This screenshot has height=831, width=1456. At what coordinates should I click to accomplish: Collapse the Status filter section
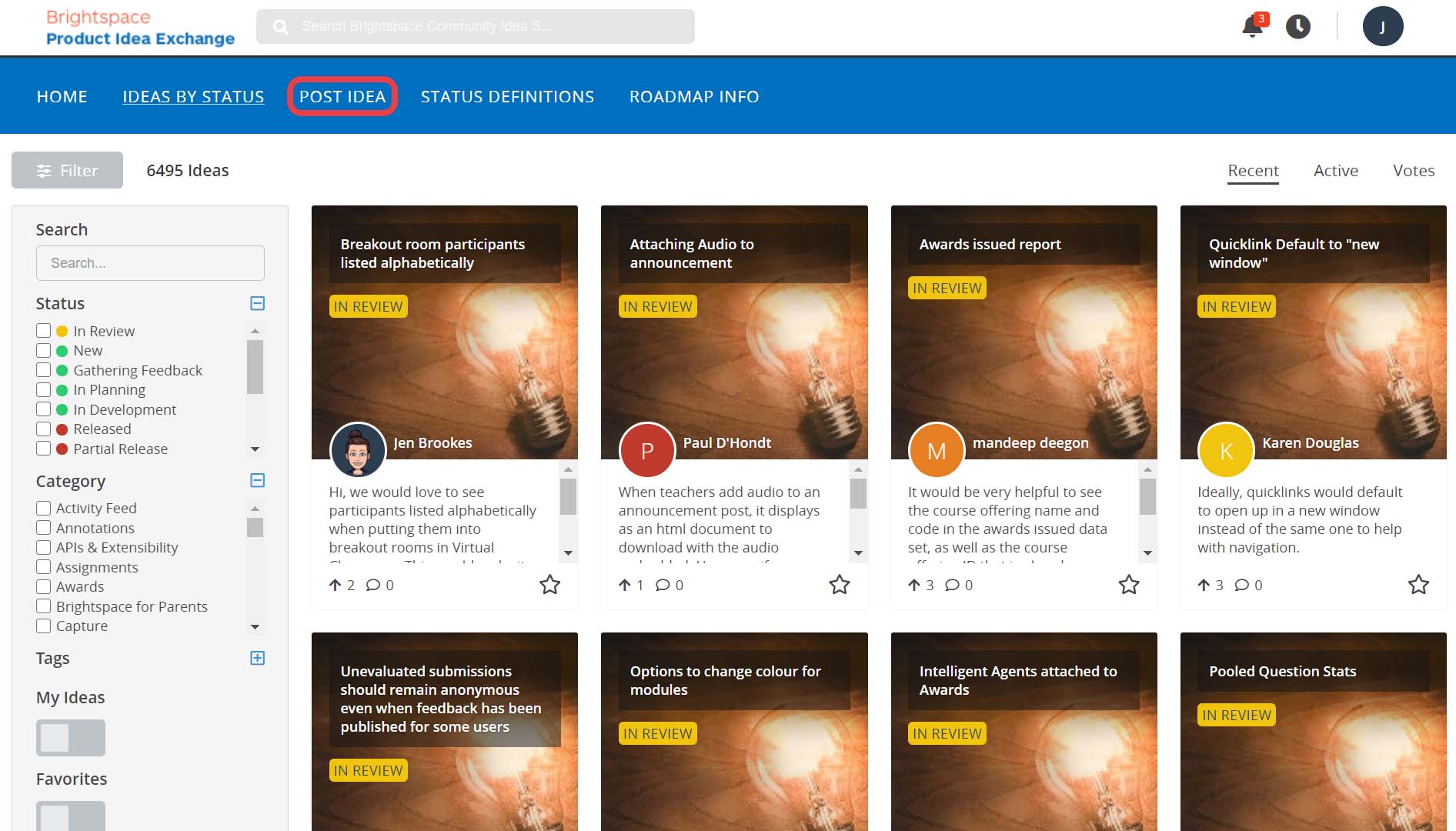tap(258, 303)
